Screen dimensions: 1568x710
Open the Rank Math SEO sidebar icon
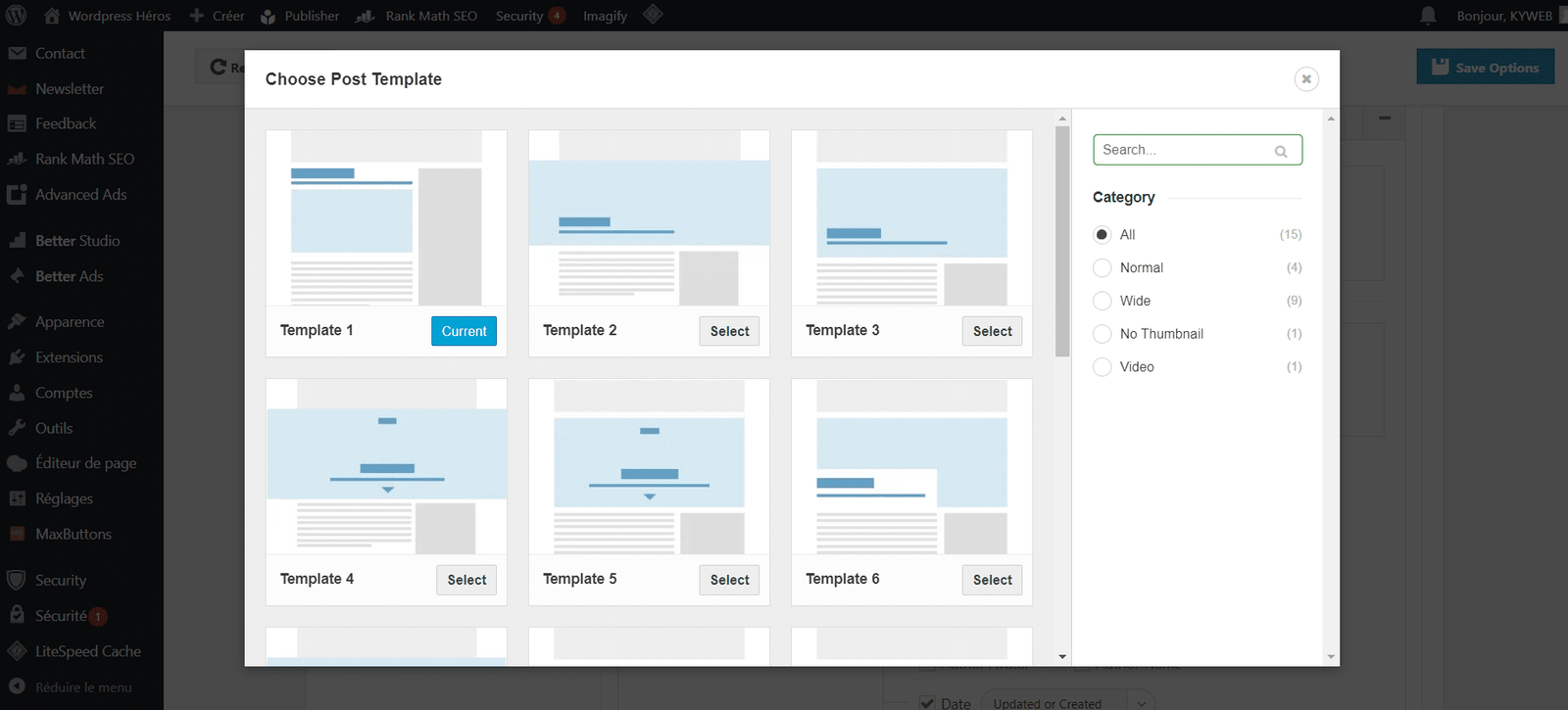tap(17, 159)
